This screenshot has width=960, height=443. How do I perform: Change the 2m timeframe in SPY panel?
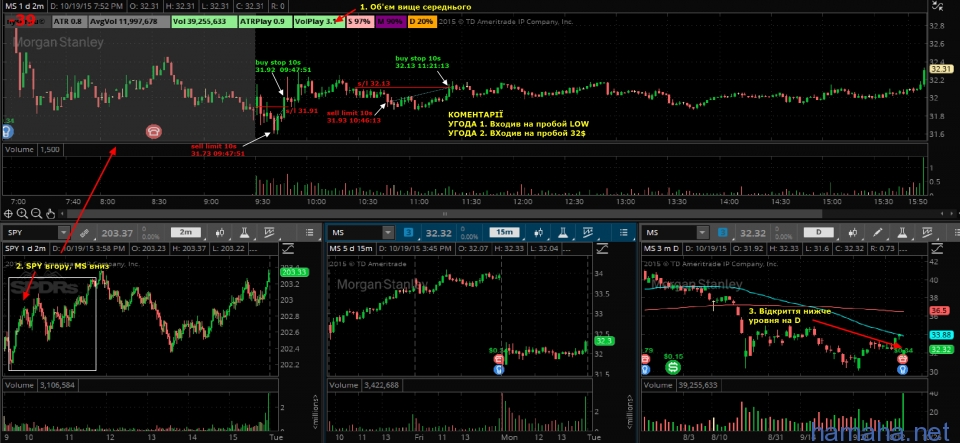click(x=186, y=233)
